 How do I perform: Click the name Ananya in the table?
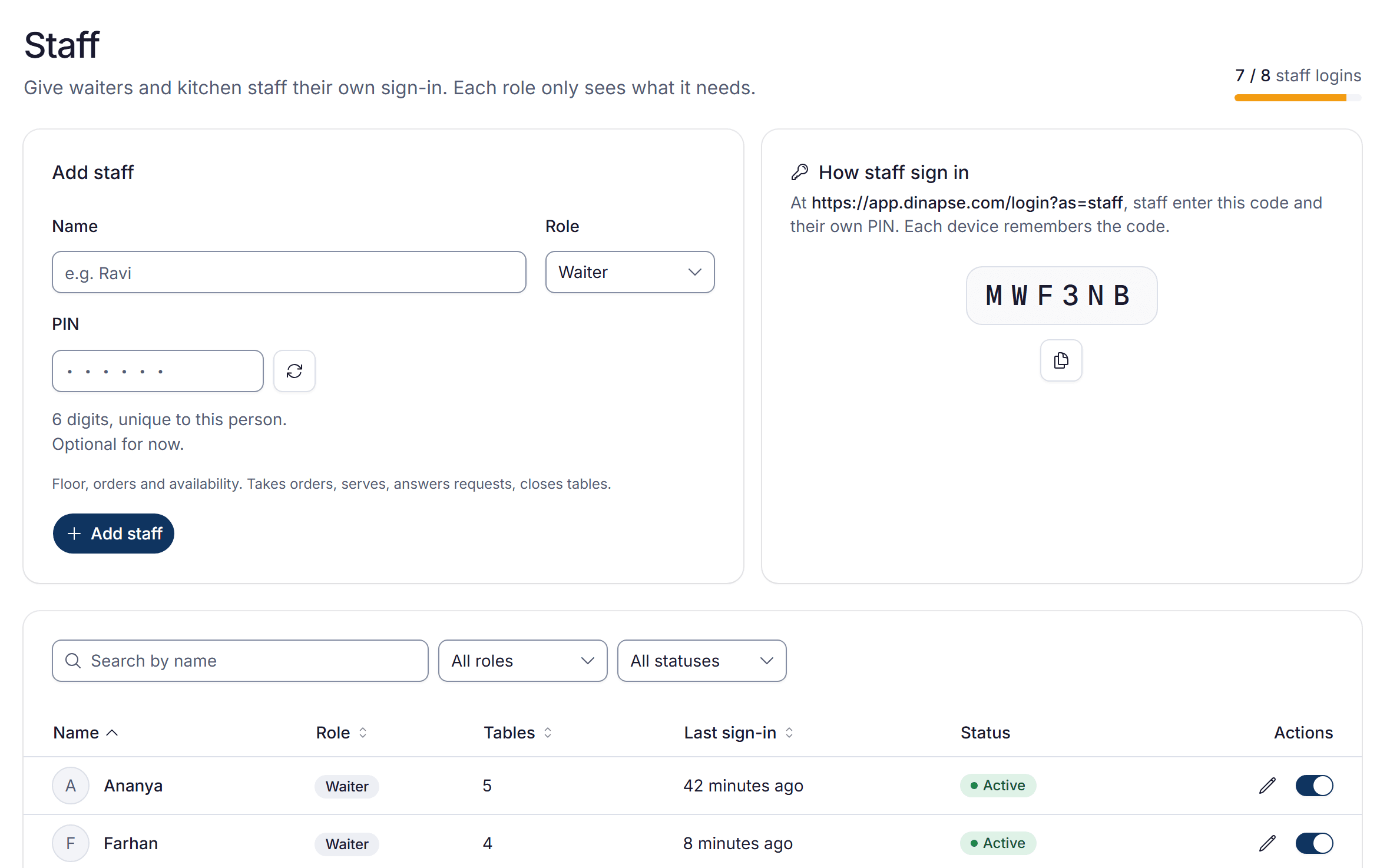tap(133, 786)
